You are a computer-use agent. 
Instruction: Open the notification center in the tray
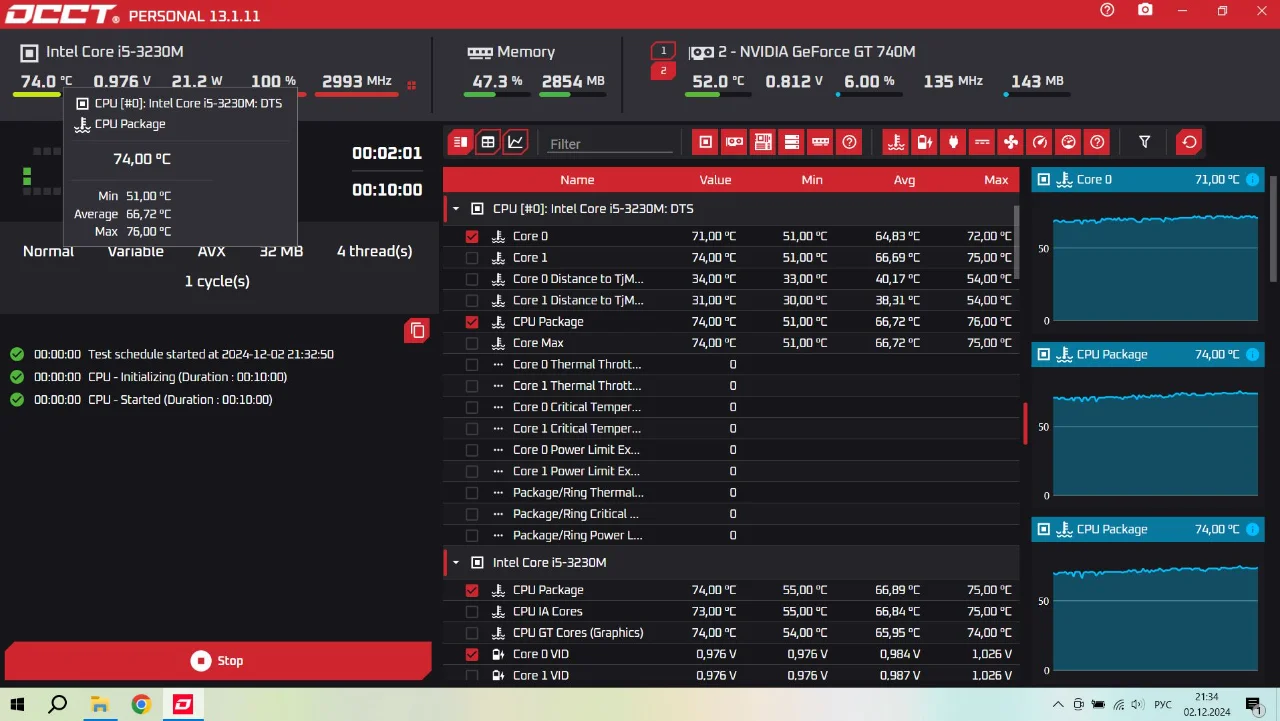click(x=1254, y=705)
